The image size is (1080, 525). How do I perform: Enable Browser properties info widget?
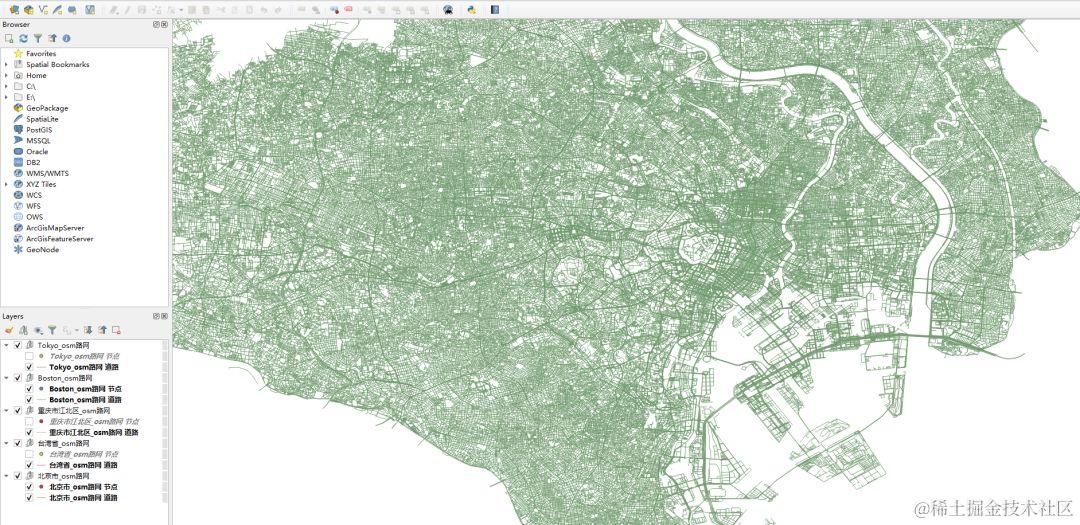tap(66, 39)
